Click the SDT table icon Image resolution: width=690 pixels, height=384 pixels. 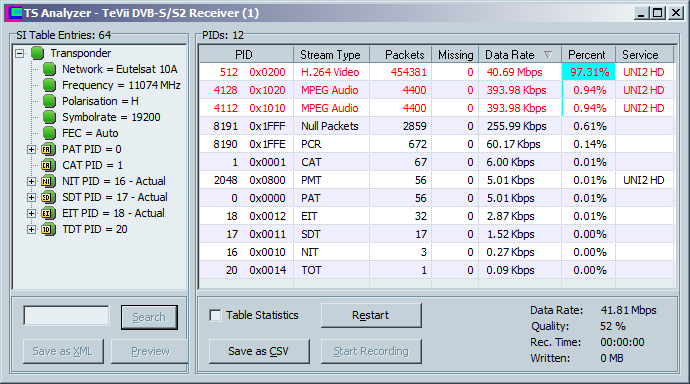(x=48, y=197)
